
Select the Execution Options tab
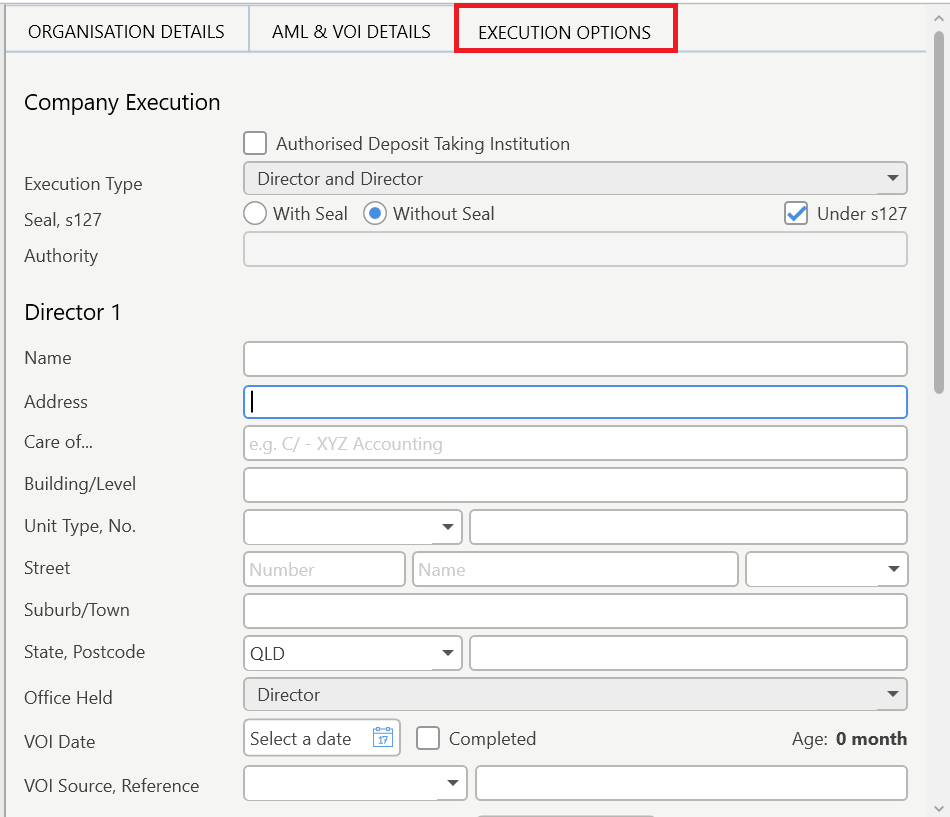tap(565, 32)
